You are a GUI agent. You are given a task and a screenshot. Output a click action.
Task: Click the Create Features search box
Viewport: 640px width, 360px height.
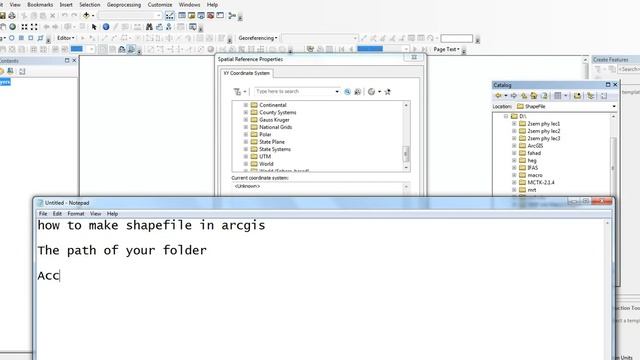coord(629,70)
